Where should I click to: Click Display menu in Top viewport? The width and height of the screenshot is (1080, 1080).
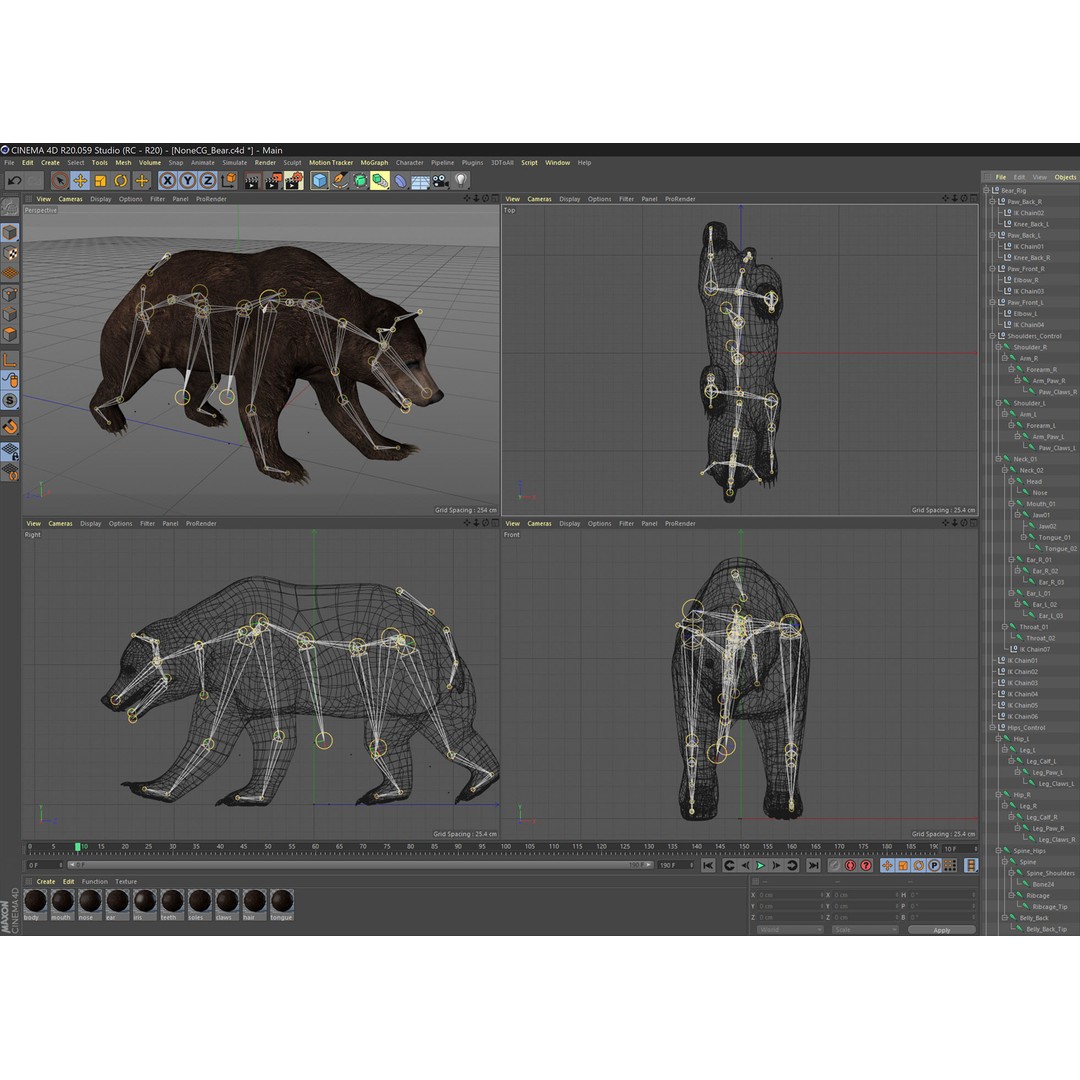point(570,199)
